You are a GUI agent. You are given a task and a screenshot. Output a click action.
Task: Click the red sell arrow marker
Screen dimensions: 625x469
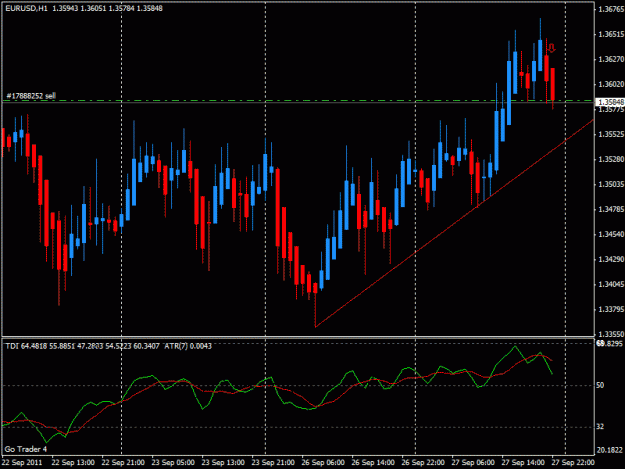point(551,48)
